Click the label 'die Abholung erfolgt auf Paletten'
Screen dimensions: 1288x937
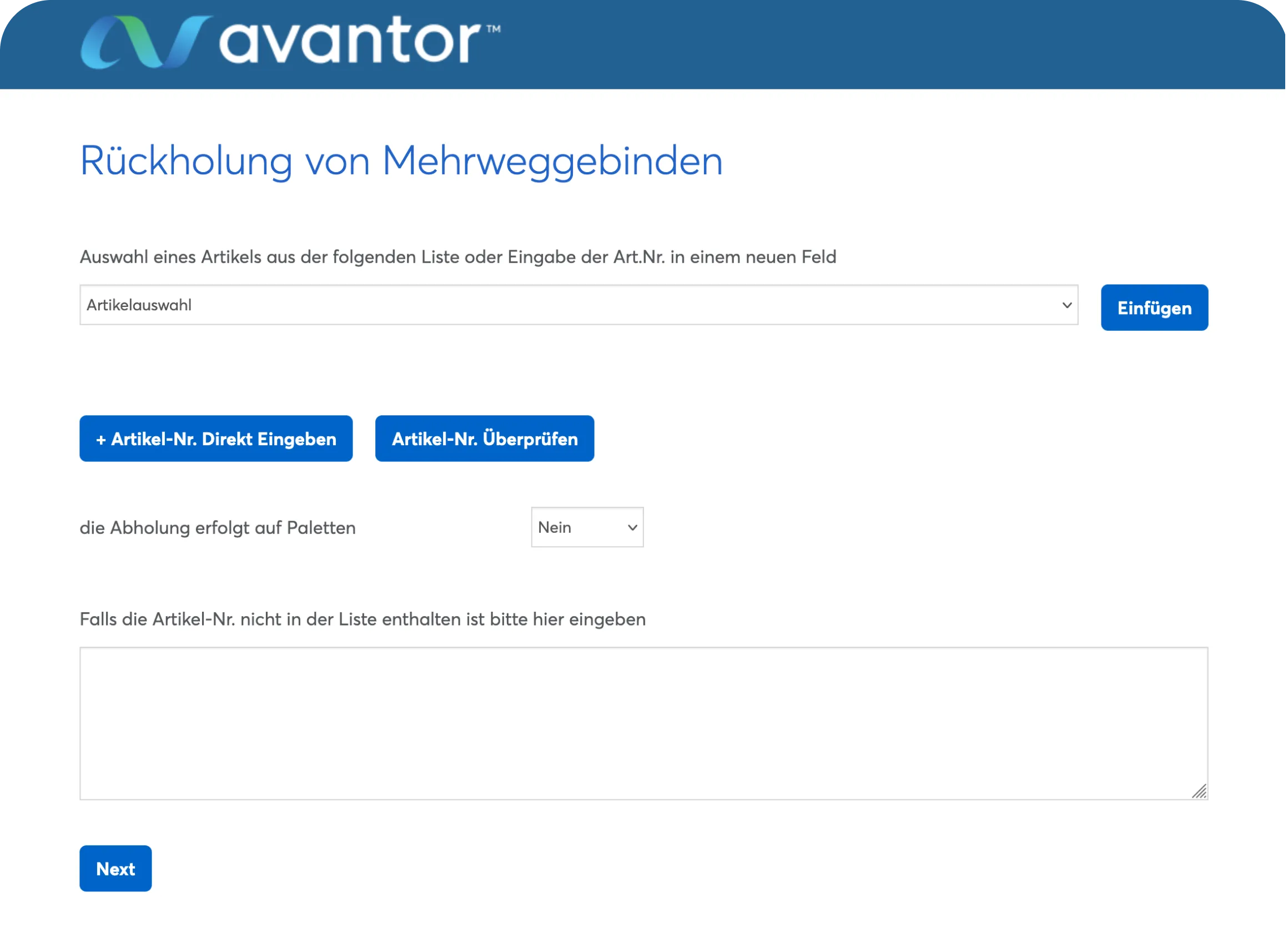pyautogui.click(x=218, y=528)
